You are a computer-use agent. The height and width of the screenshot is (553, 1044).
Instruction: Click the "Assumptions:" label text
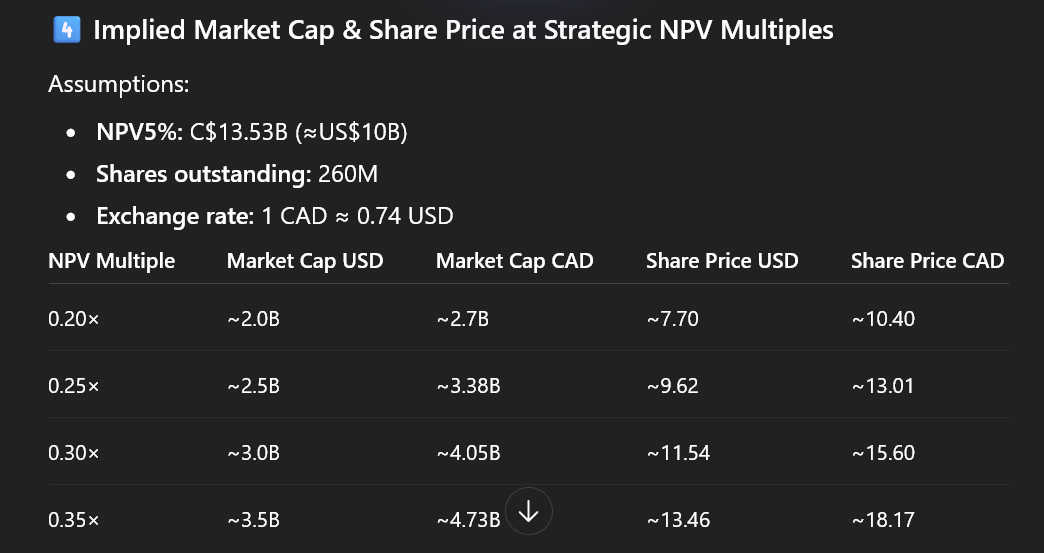pyautogui.click(x=118, y=84)
